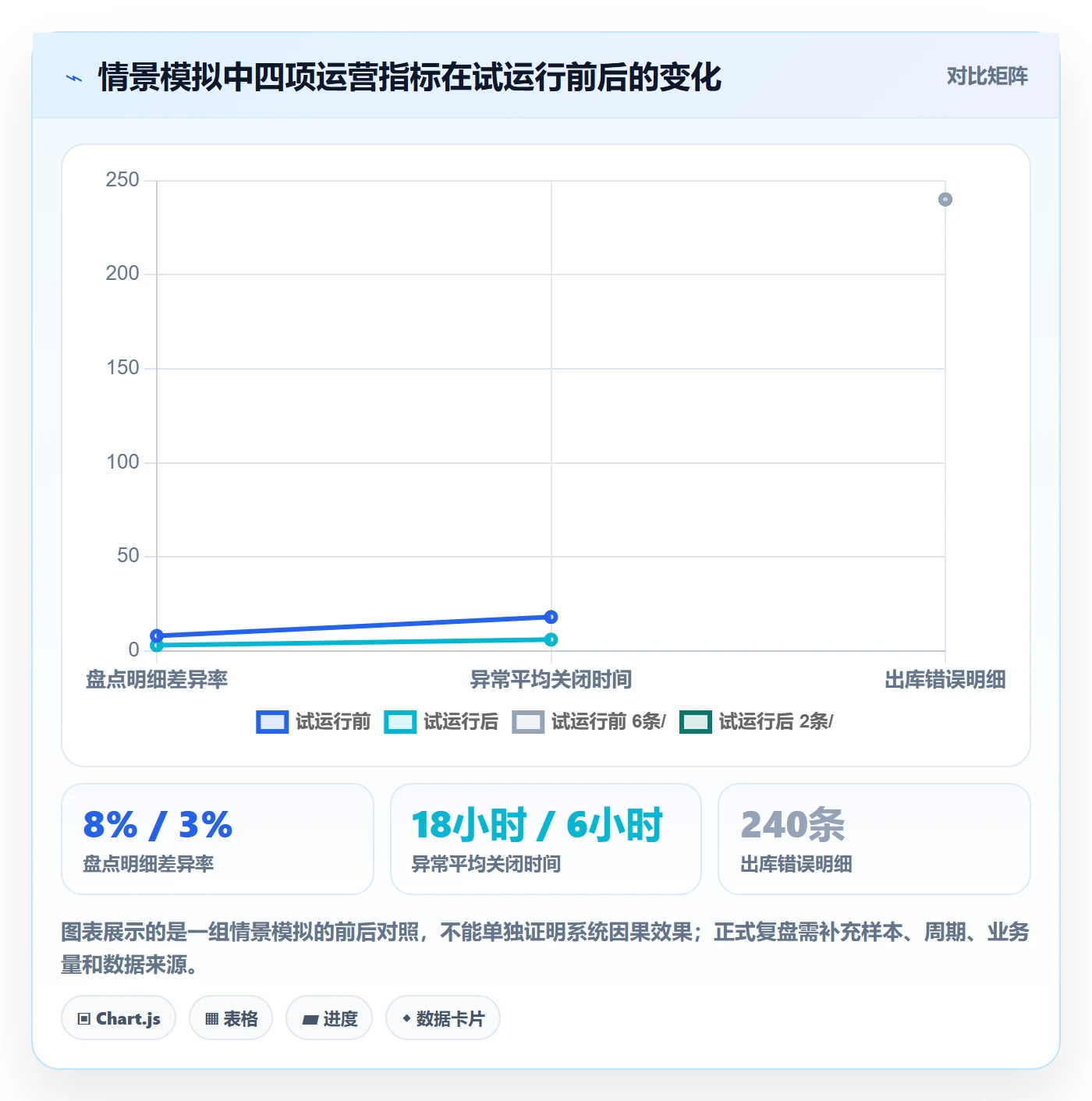
Task: Click the x-axis label 盘点明细差异率
Action: pyautogui.click(x=157, y=679)
